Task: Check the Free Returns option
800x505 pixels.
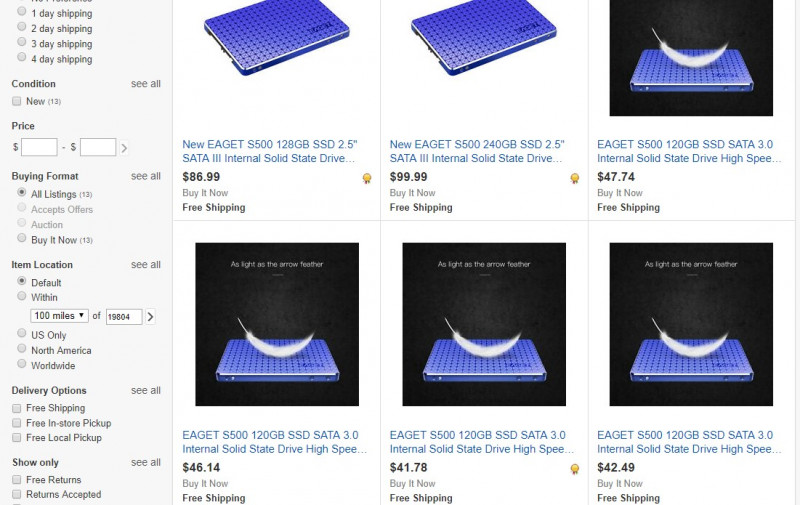Action: tap(17, 479)
